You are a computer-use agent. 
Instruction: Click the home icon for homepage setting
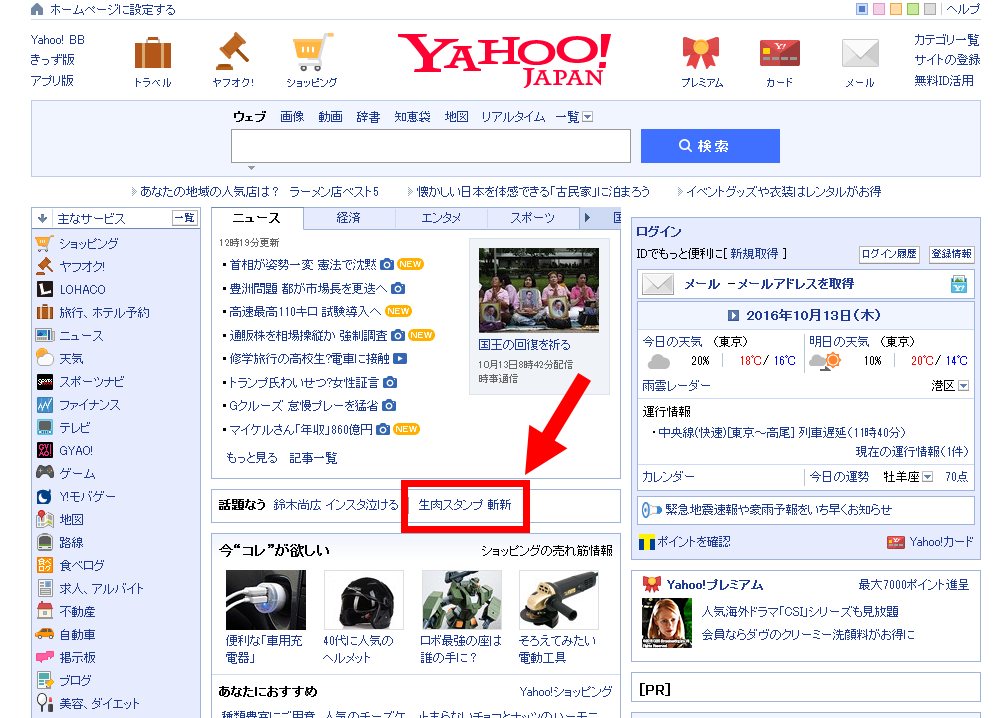38,10
